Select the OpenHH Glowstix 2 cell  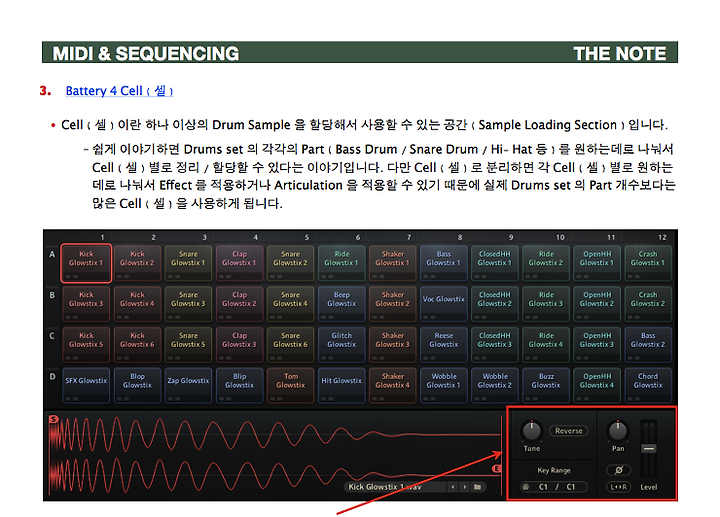pyautogui.click(x=597, y=304)
